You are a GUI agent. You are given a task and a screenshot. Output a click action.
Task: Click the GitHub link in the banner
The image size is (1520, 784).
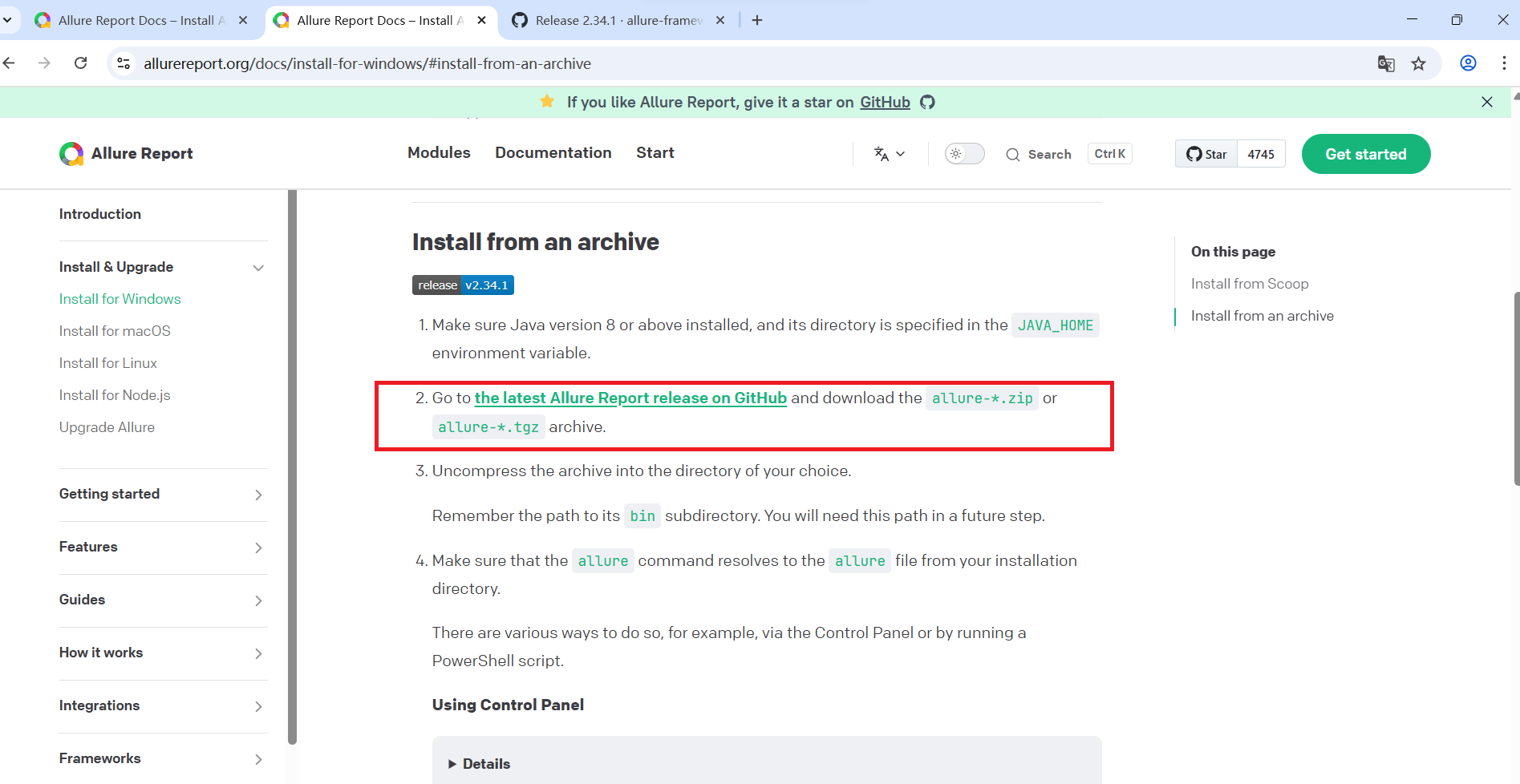[x=885, y=102]
